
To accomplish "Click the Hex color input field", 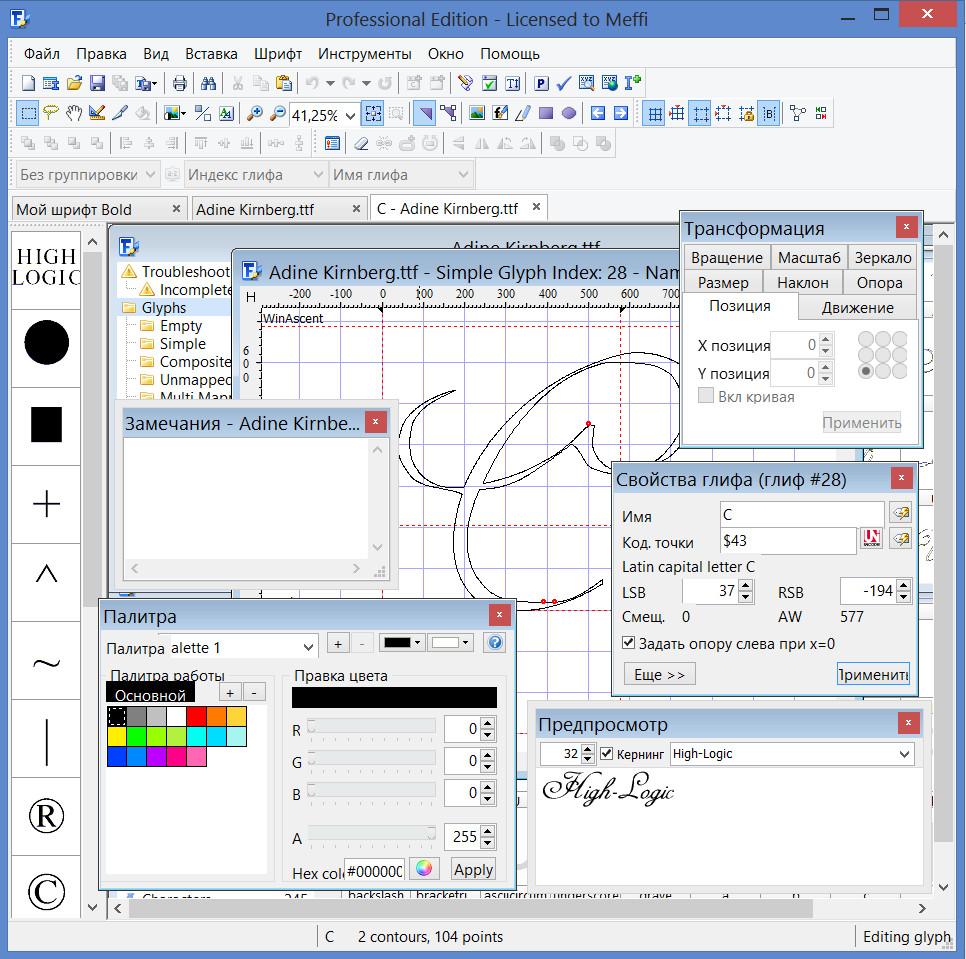I will [374, 870].
